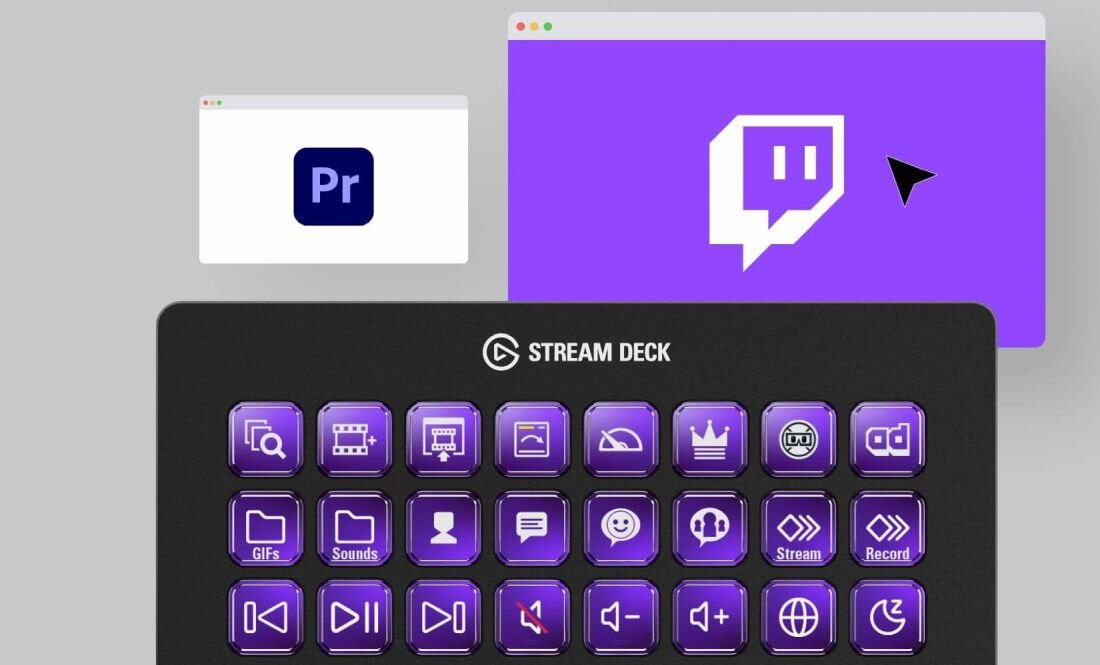The height and width of the screenshot is (665, 1100).
Task: Click the Premiere Pro icon
Action: pos(333,187)
